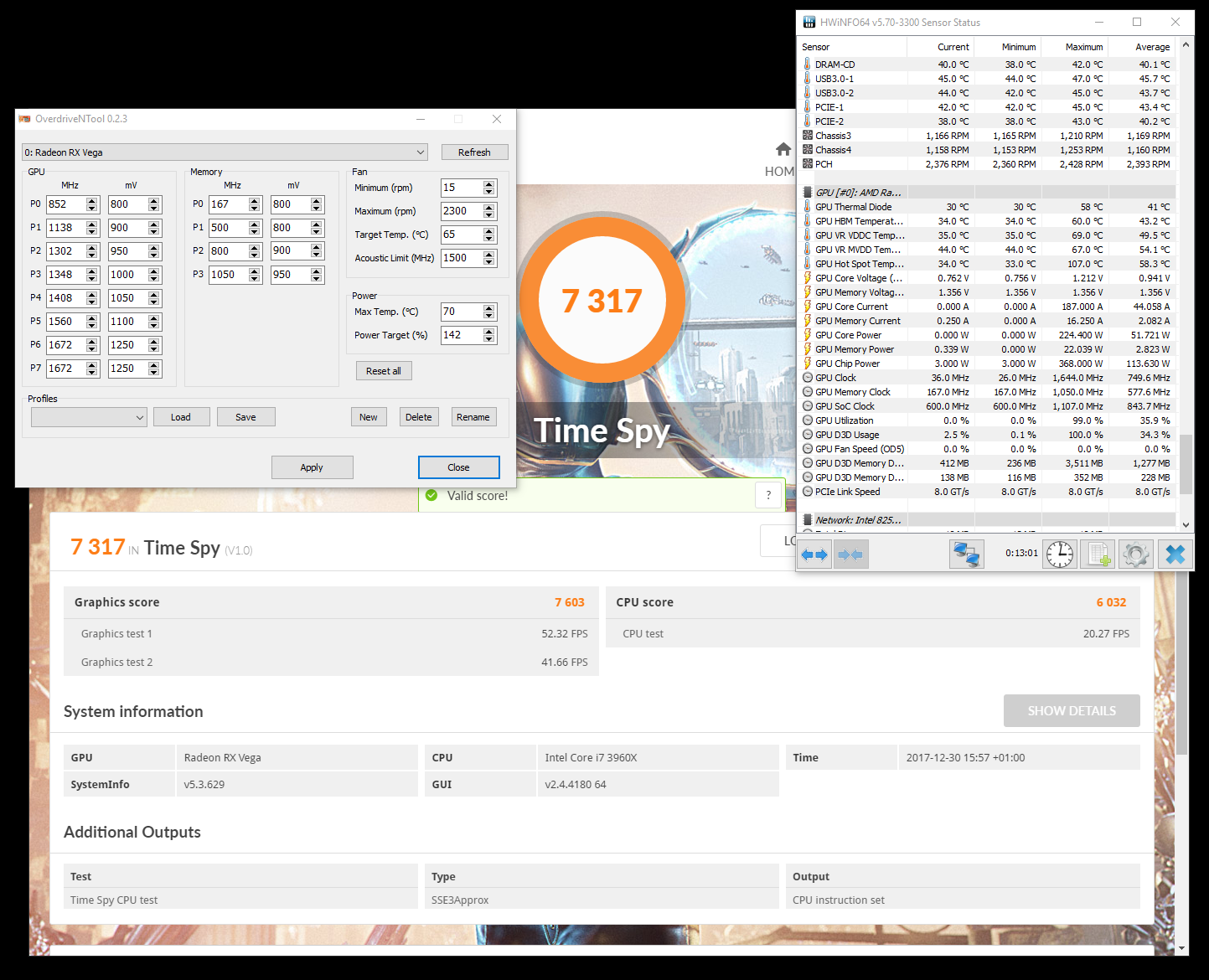Sort by Current column header in HWiNFO
This screenshot has width=1209, height=980.
pyautogui.click(x=940, y=47)
